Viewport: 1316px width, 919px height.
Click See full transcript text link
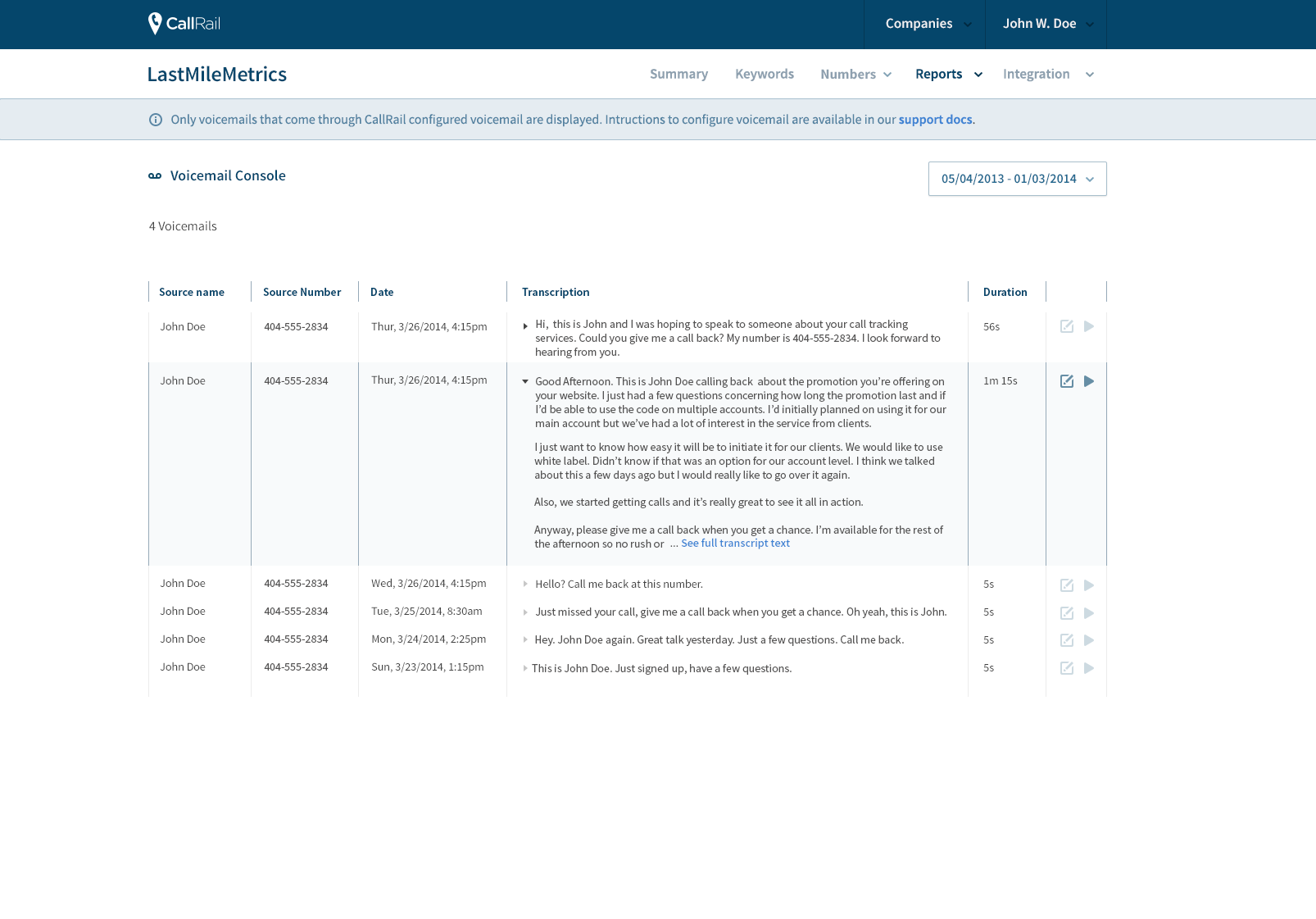tap(735, 543)
